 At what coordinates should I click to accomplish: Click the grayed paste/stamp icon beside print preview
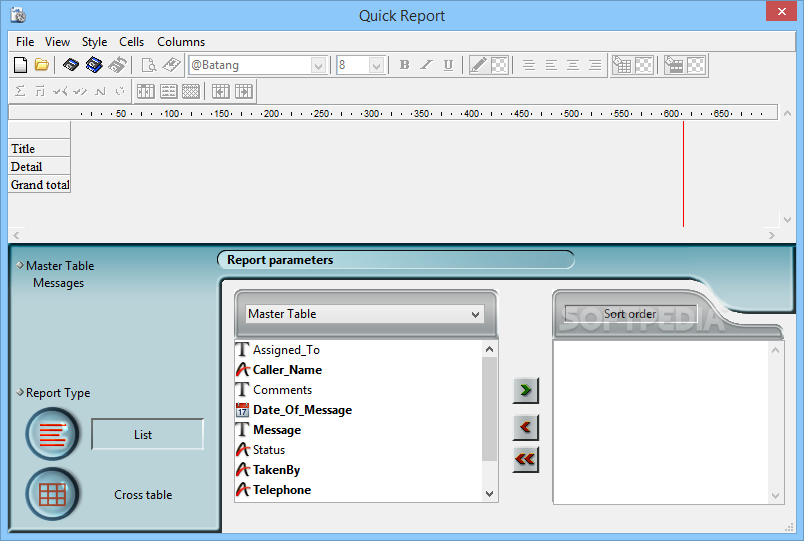[171, 65]
